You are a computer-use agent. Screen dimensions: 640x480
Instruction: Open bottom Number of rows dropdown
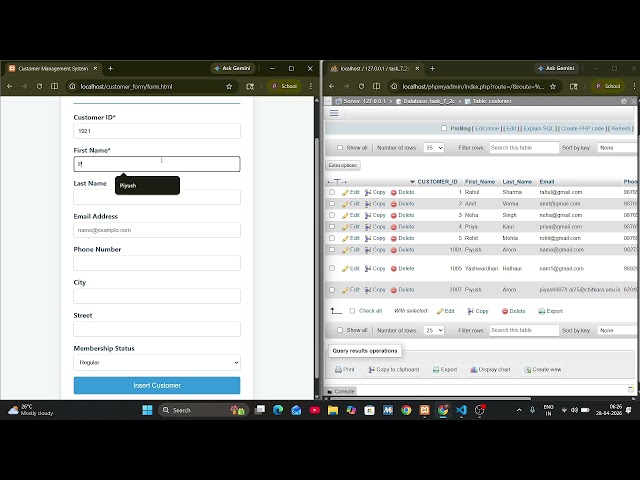433,330
